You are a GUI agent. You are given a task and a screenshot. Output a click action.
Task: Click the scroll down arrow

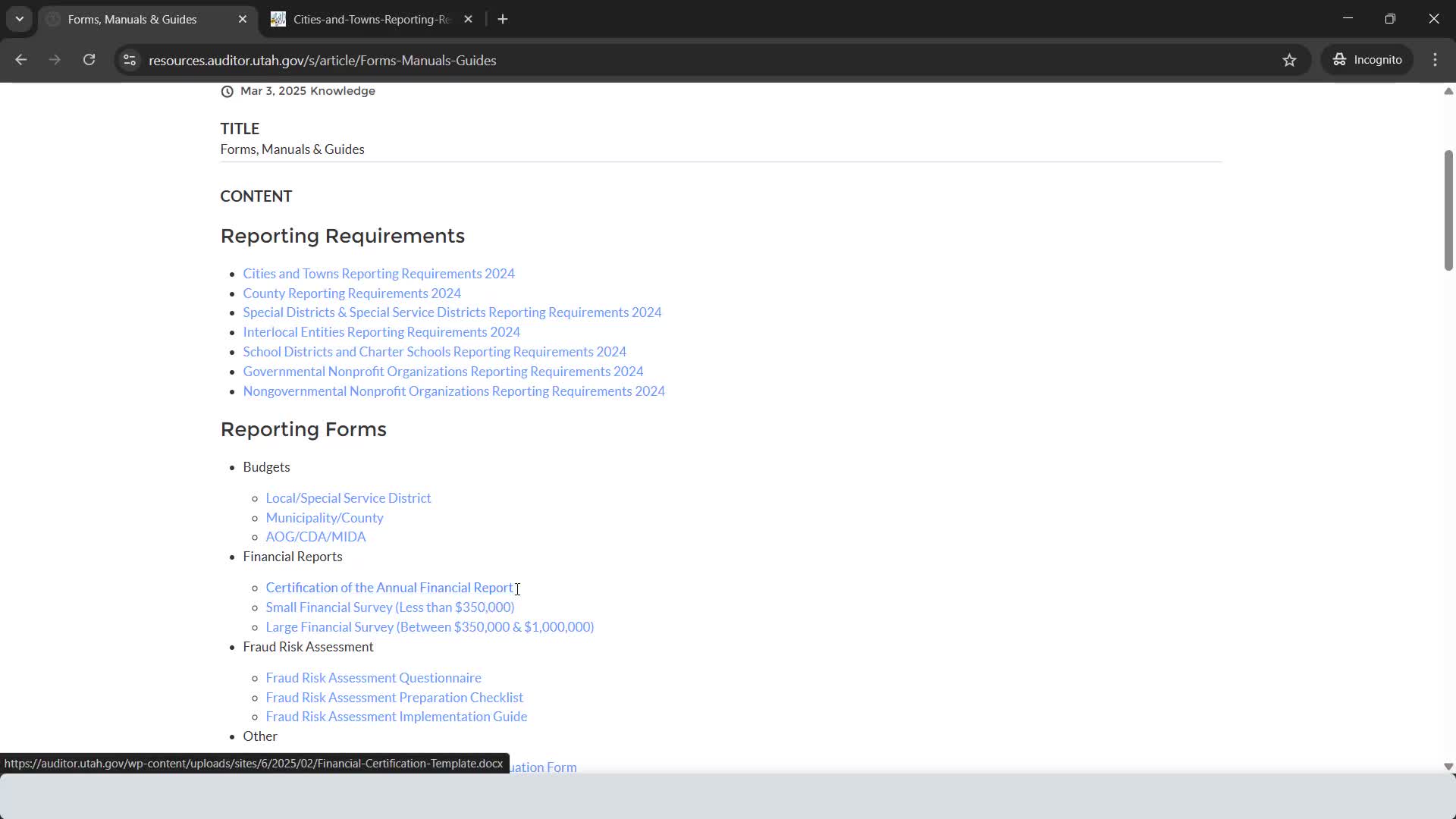[1448, 767]
